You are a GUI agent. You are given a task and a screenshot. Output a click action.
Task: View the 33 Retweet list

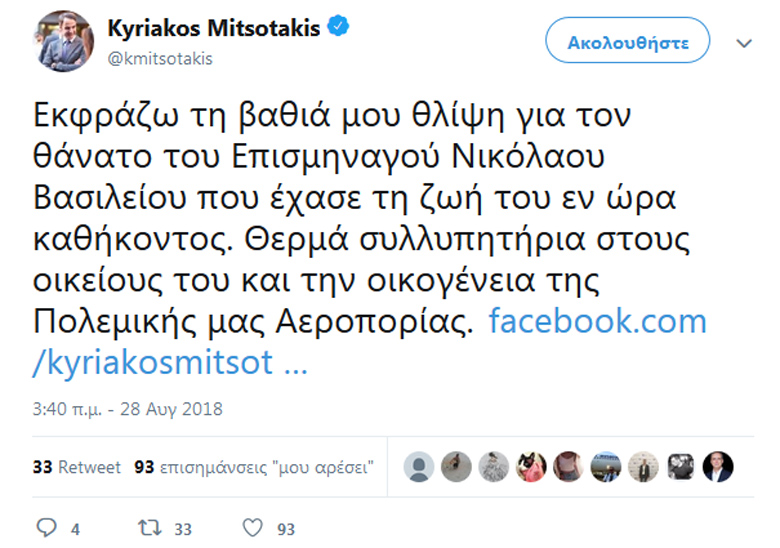click(x=77, y=467)
